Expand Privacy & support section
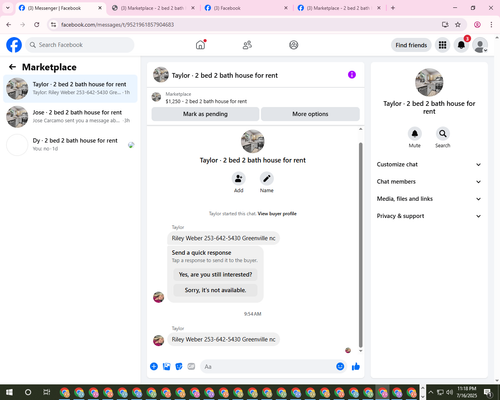The image size is (500, 400). pos(429,216)
